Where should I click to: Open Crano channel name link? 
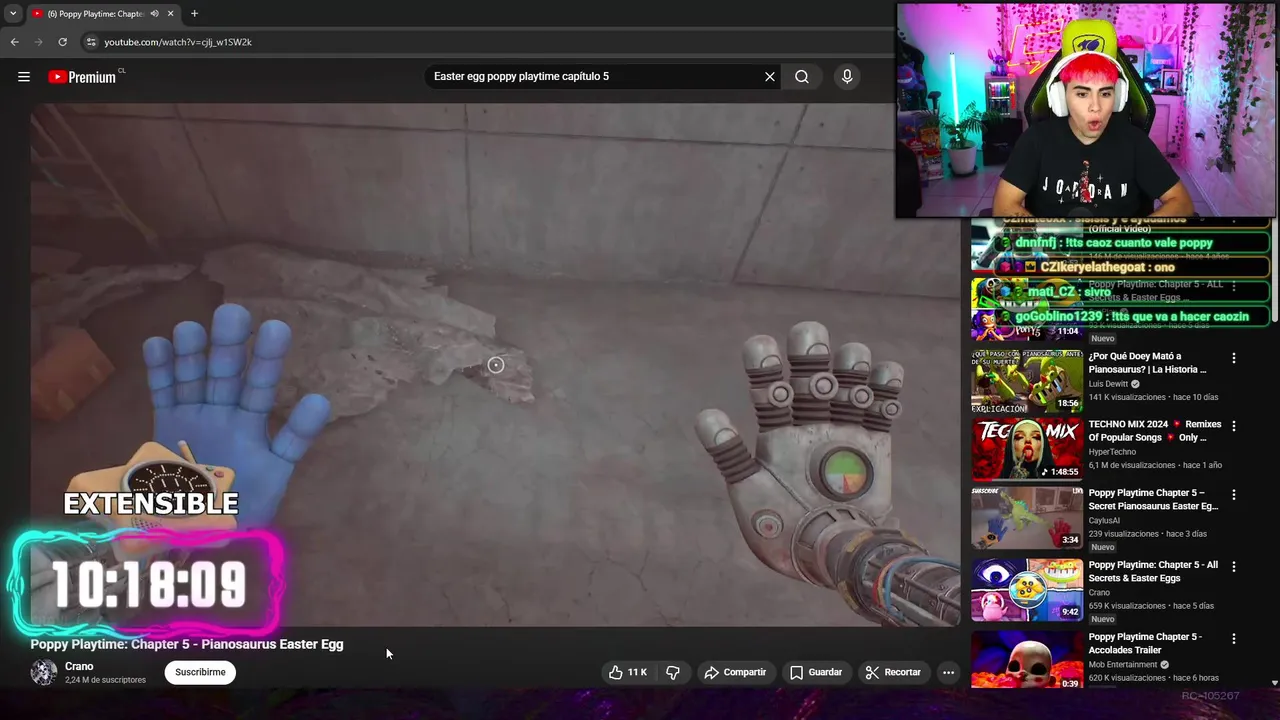pos(79,667)
